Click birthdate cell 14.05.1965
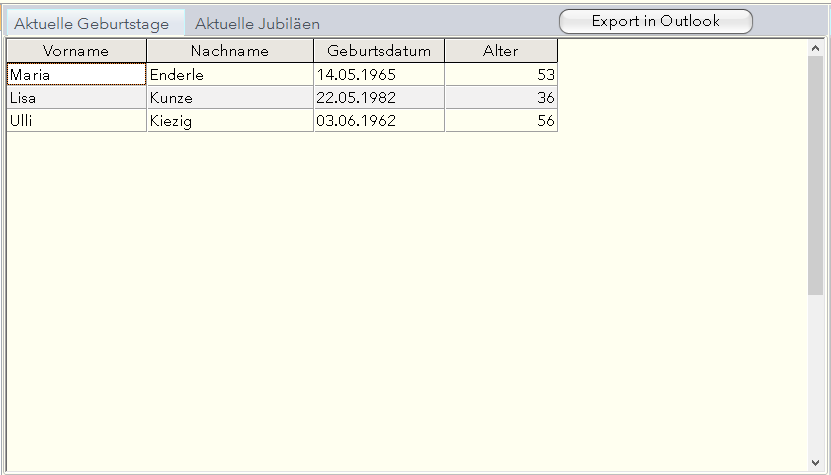The image size is (831, 475). (x=379, y=74)
